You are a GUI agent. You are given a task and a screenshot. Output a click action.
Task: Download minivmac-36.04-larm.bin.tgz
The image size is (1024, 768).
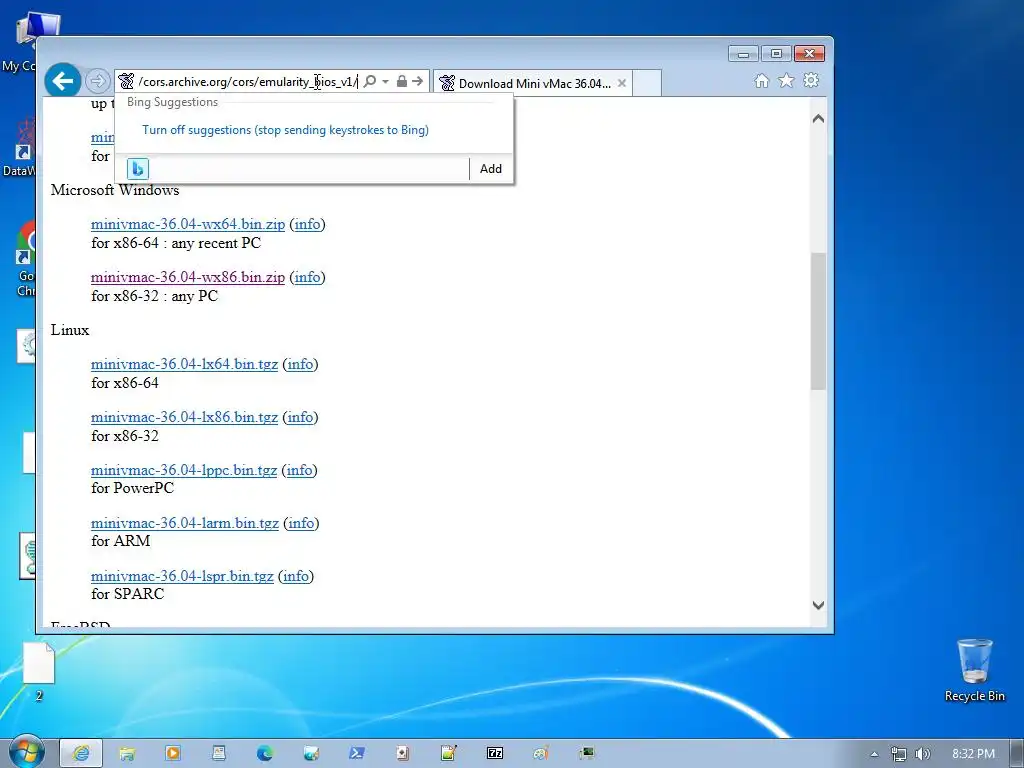coord(185,522)
